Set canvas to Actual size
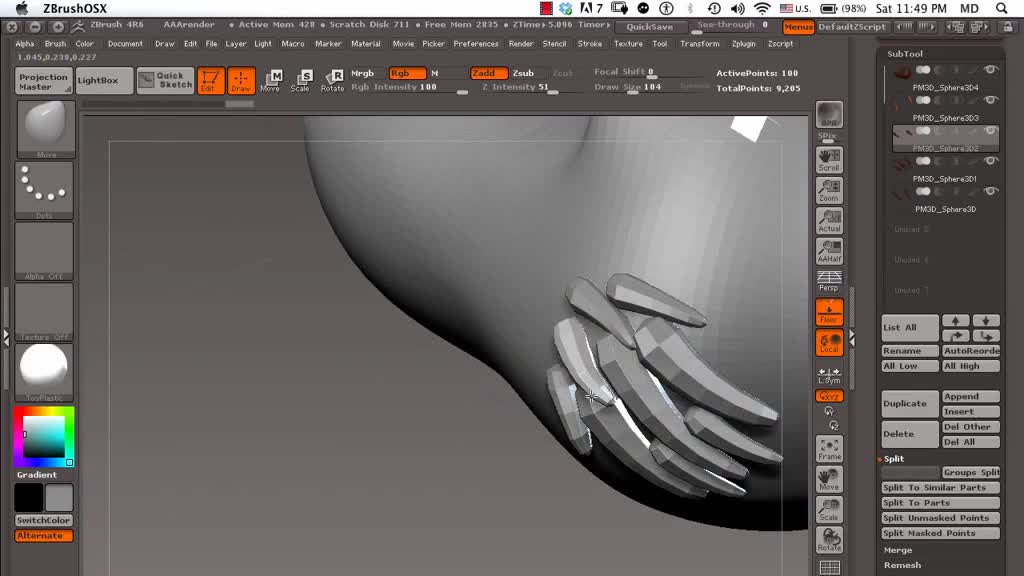The width and height of the screenshot is (1024, 576). pyautogui.click(x=829, y=221)
